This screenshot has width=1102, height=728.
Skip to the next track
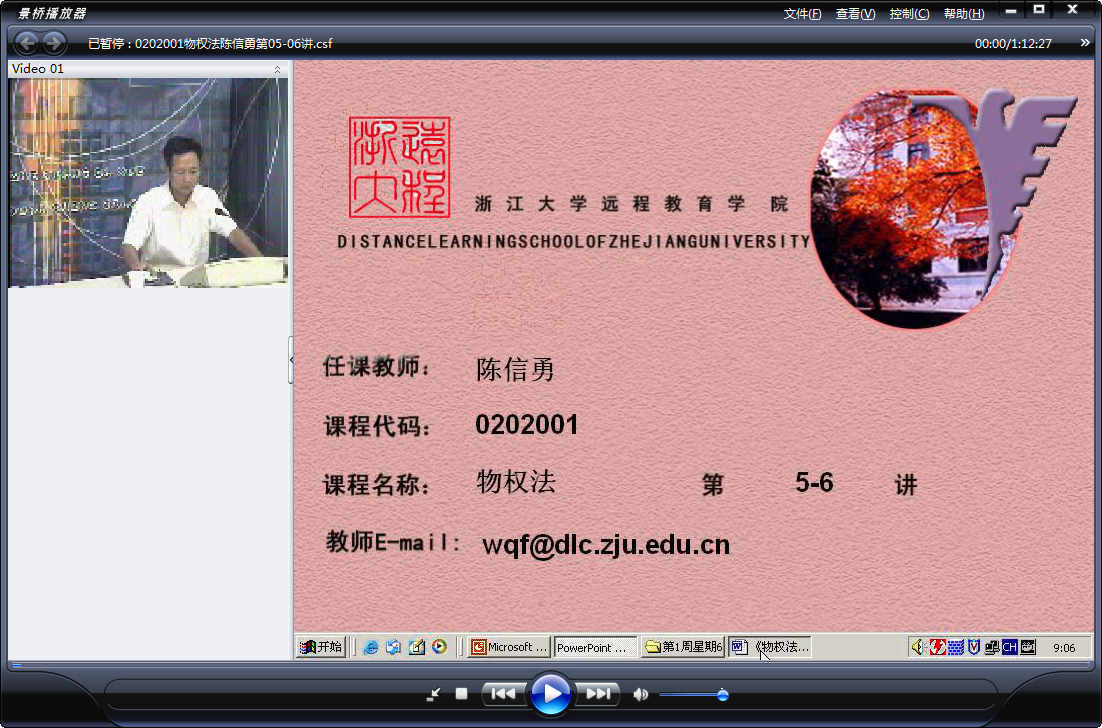[x=598, y=694]
